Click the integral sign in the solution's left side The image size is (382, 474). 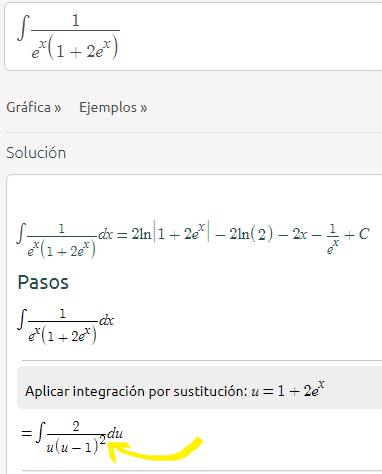(x=21, y=234)
